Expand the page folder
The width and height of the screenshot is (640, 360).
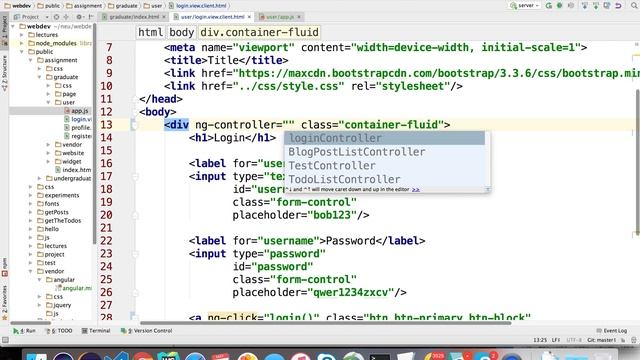[48, 94]
